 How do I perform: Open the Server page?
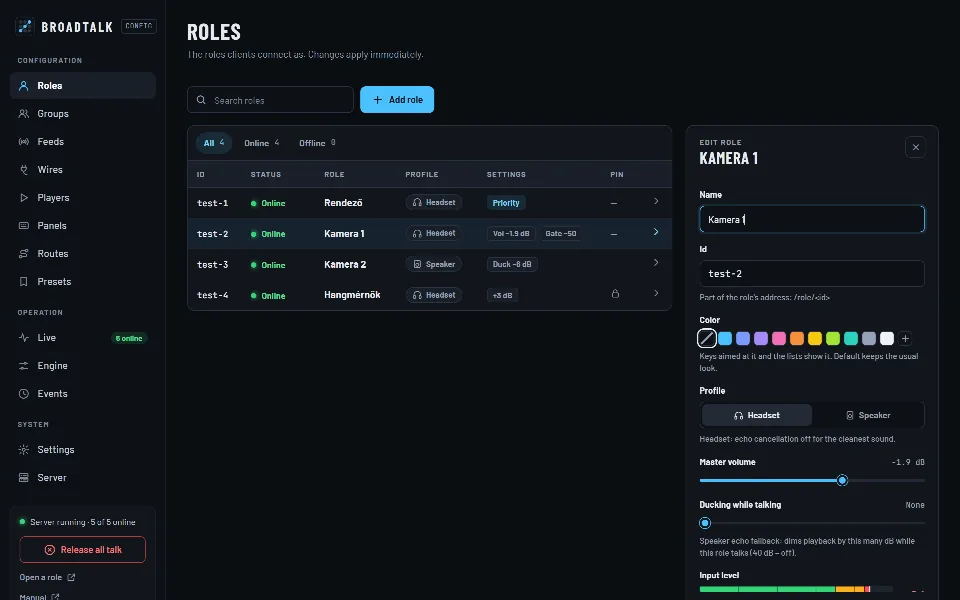(83, 478)
